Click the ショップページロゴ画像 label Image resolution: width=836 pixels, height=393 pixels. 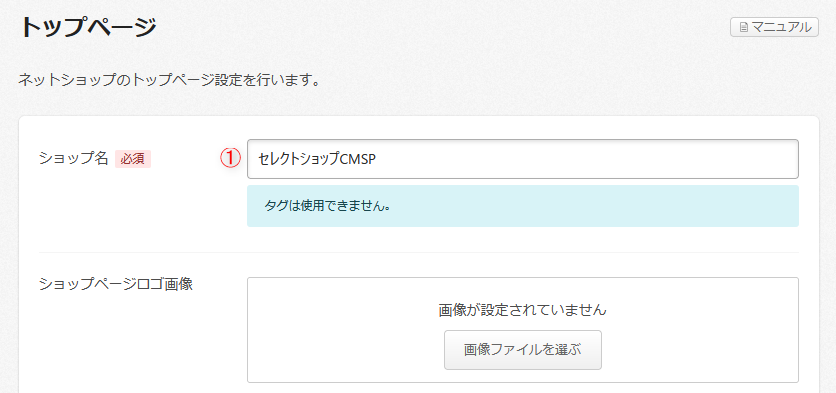(116, 284)
